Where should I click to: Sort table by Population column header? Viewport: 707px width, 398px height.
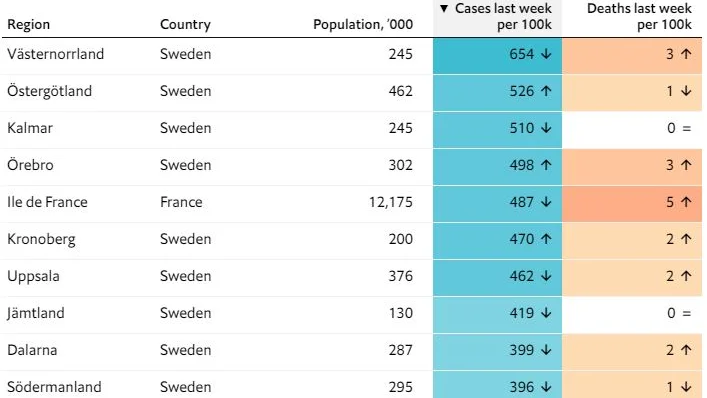tap(363, 24)
